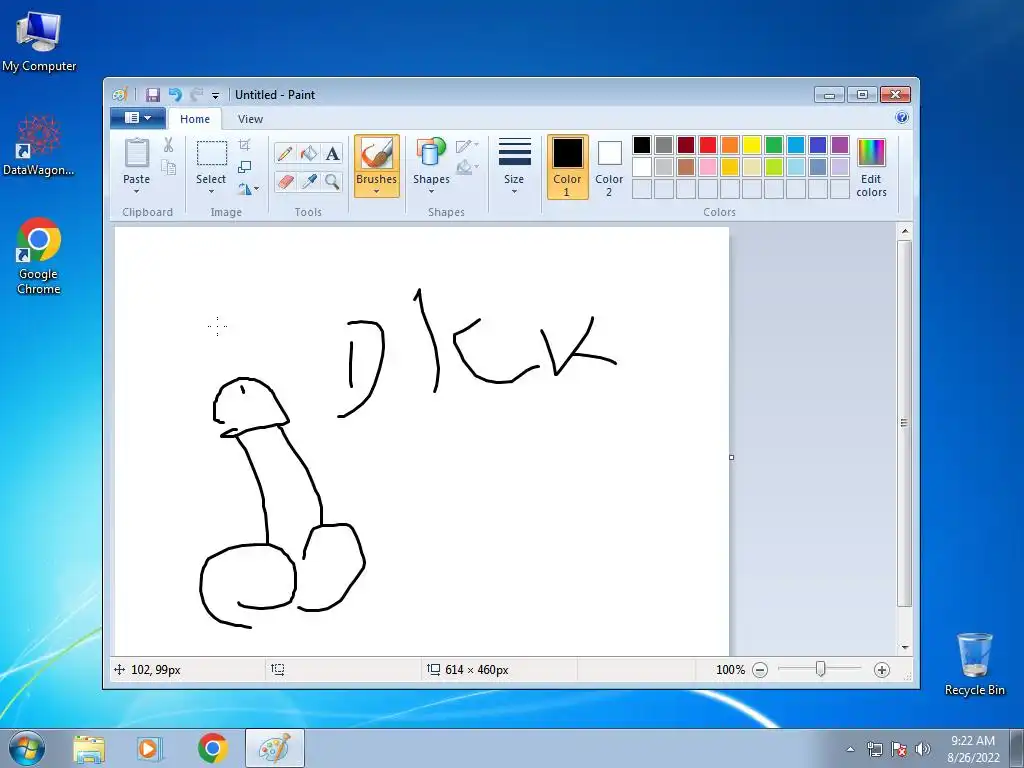1024x768 pixels.
Task: Click the network tray icon
Action: [875, 749]
